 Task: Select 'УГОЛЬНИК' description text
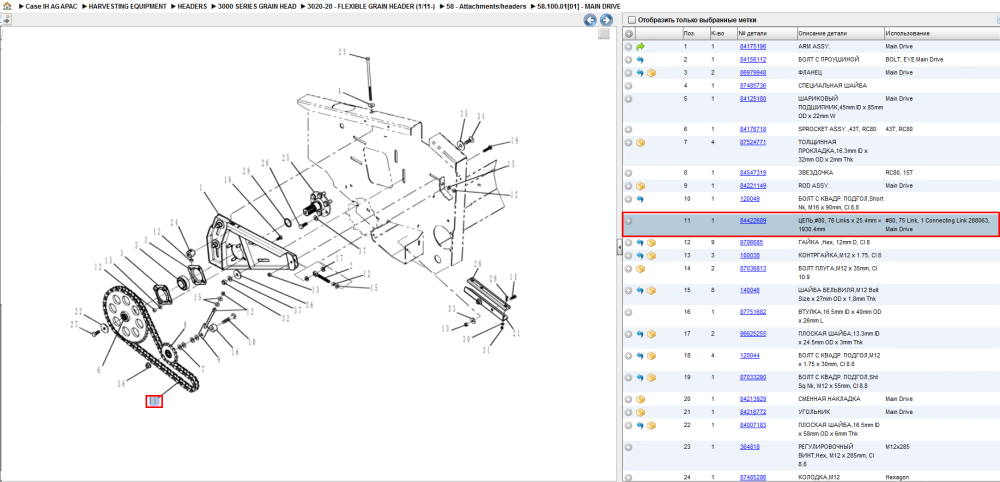click(815, 412)
